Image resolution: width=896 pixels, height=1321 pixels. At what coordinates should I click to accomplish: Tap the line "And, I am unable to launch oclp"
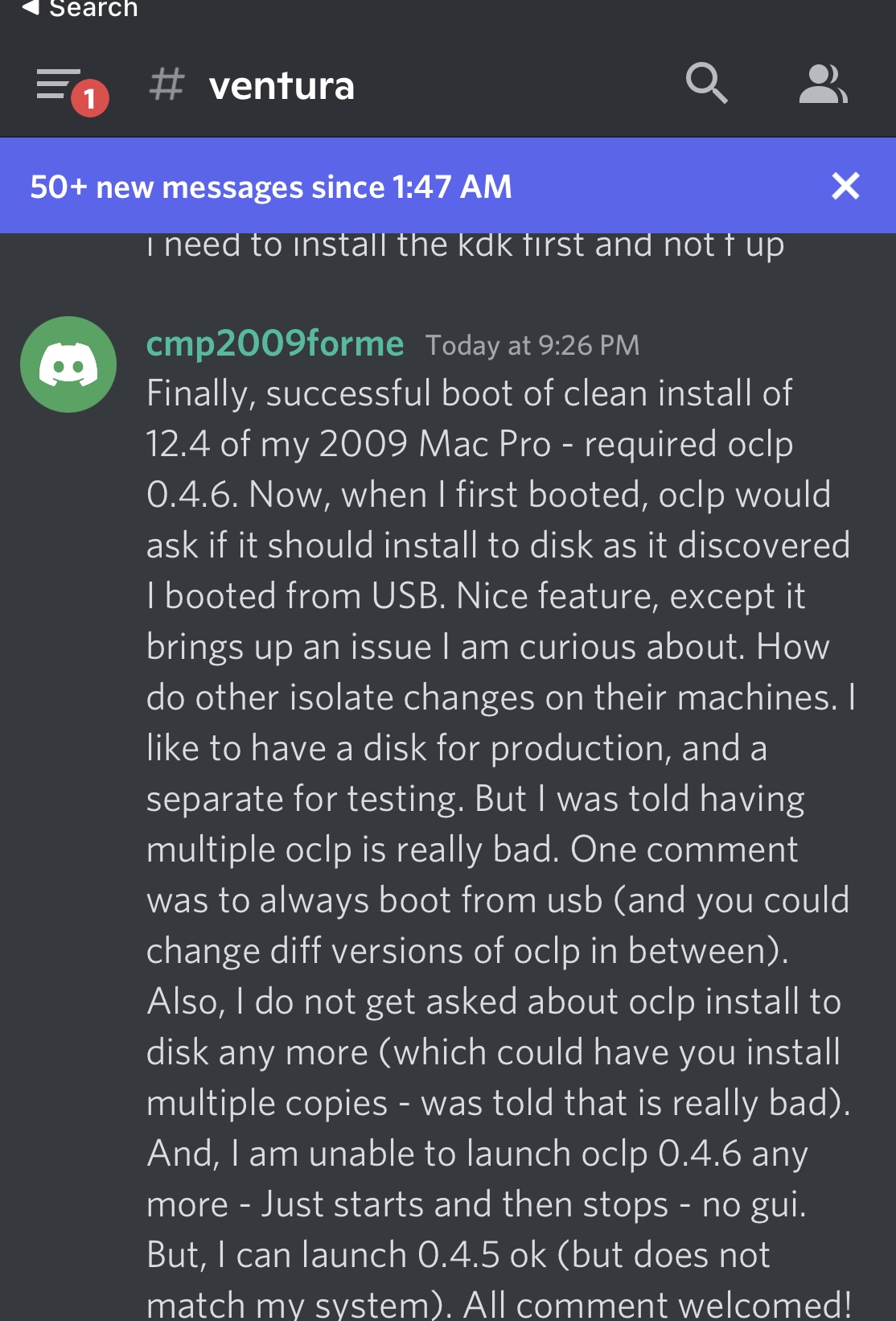click(477, 1154)
